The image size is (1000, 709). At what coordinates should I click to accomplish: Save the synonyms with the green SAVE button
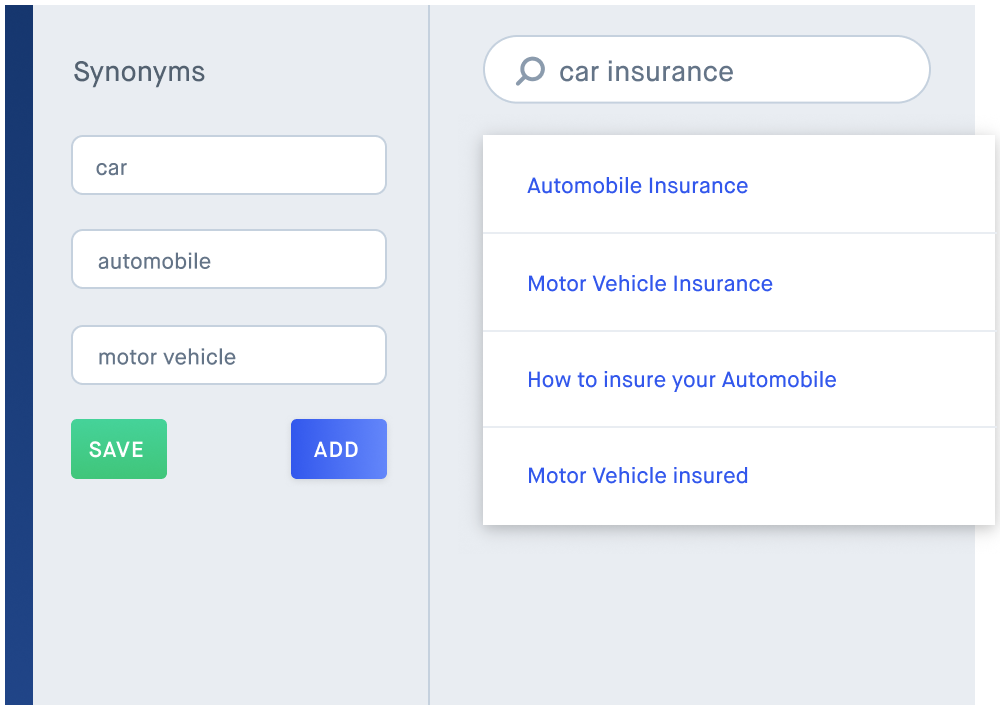(x=119, y=449)
